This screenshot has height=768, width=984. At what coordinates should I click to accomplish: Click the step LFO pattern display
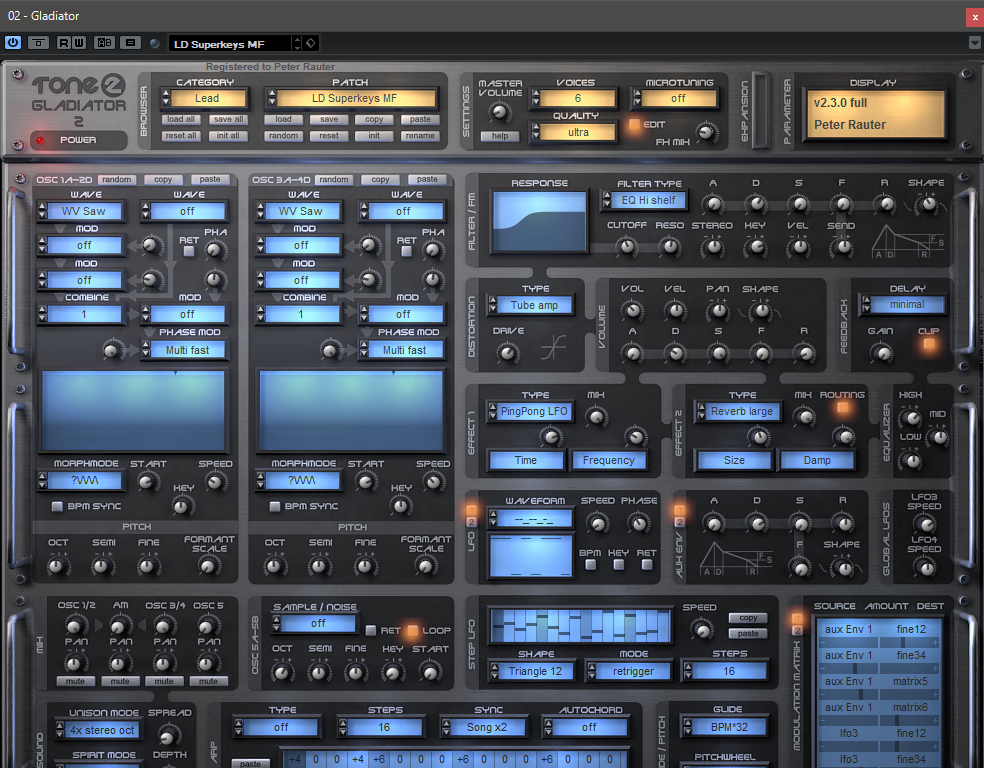point(580,626)
